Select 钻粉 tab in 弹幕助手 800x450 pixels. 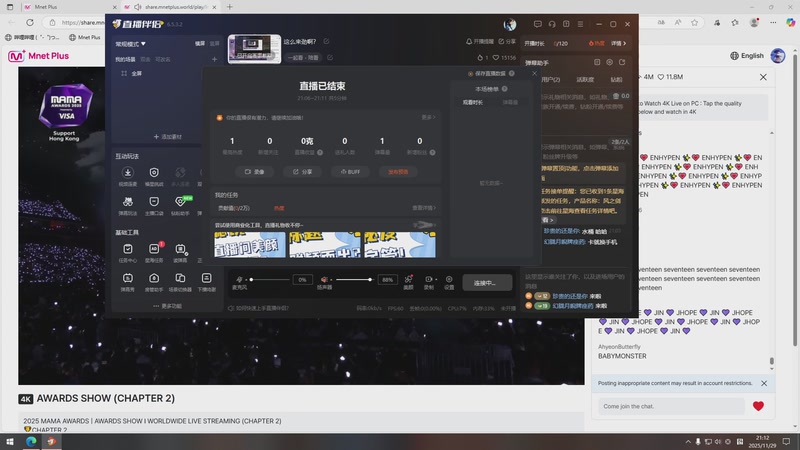[x=616, y=80]
